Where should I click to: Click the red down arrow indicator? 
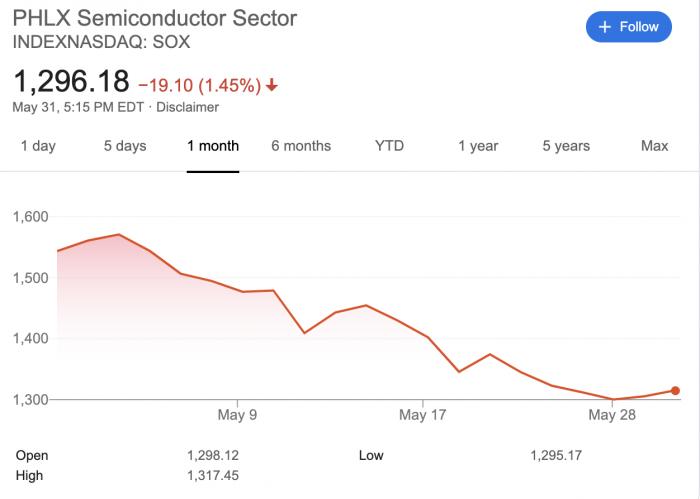click(272, 86)
